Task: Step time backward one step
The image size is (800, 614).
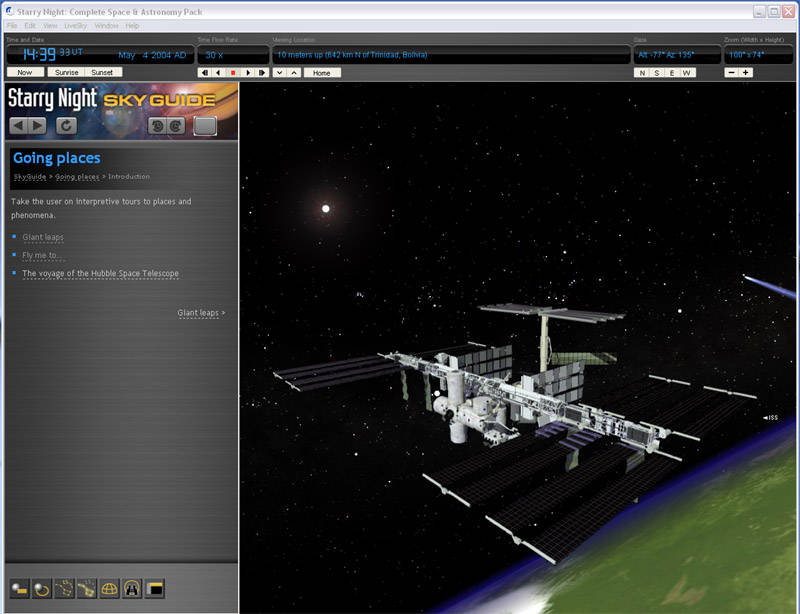Action: click(x=205, y=72)
